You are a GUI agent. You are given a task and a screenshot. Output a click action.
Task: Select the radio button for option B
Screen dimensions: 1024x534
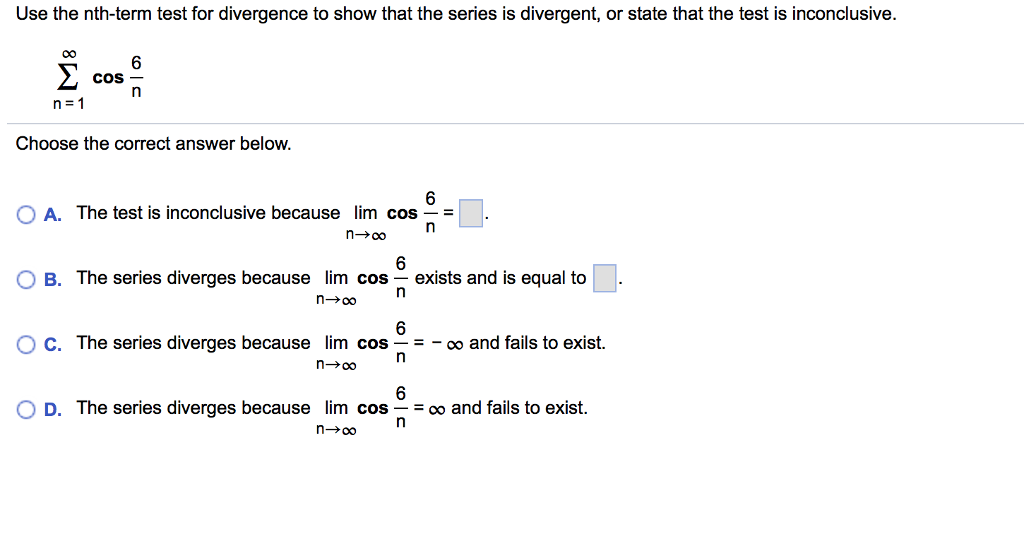26,280
